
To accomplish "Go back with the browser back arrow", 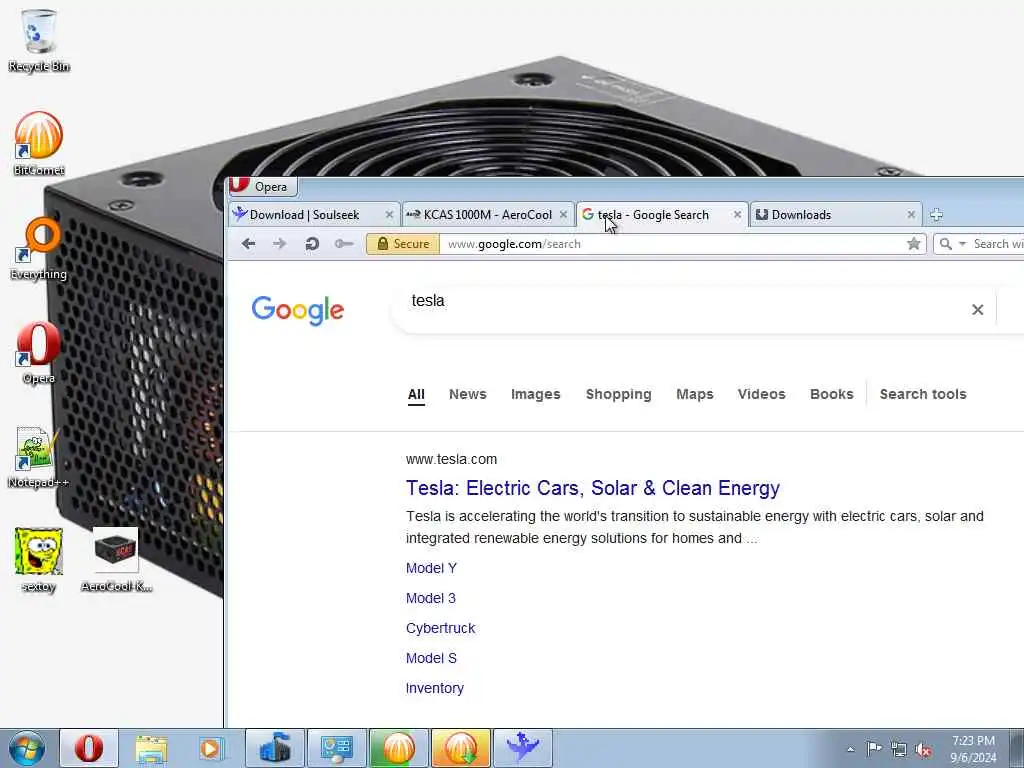I will click(248, 244).
